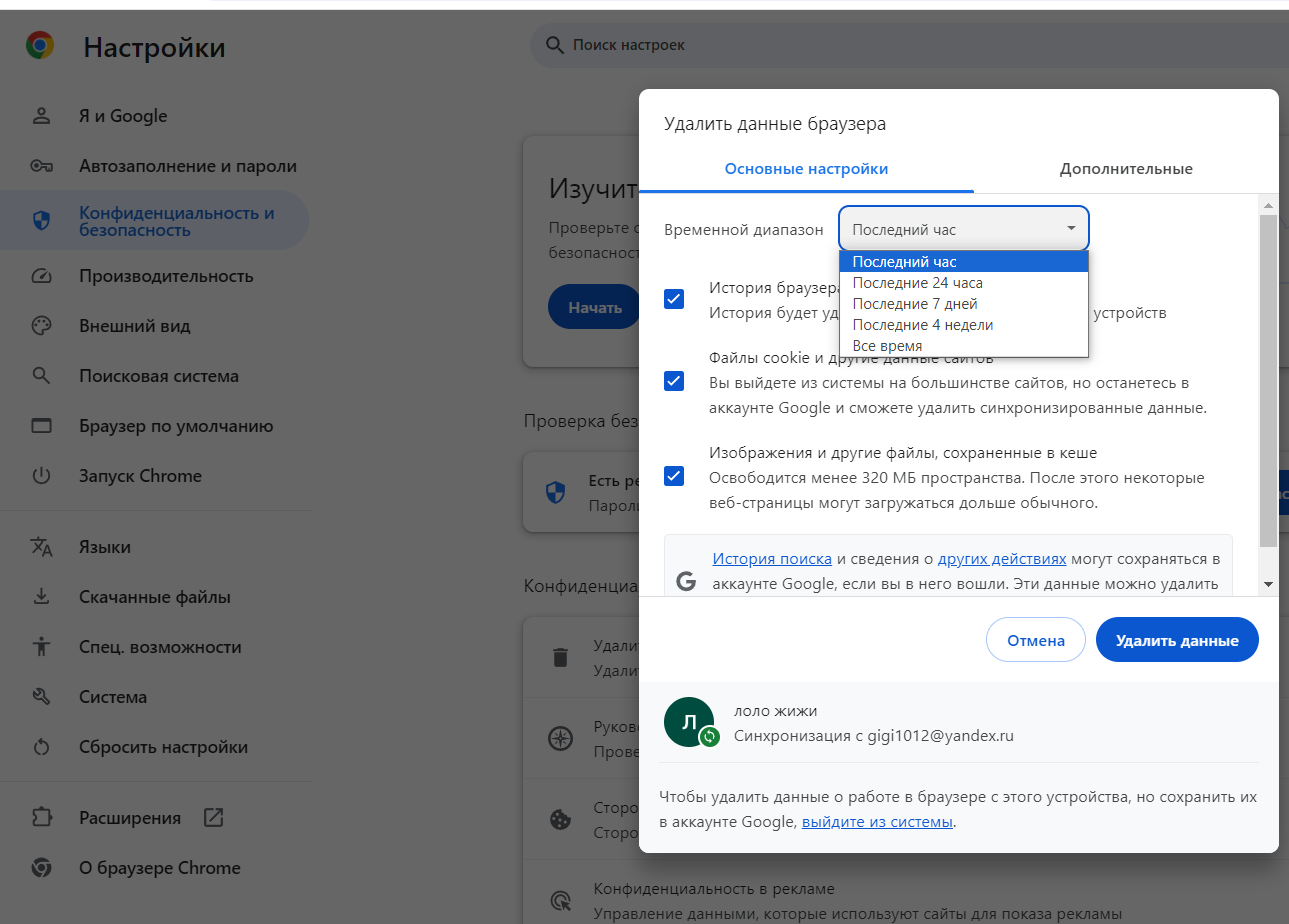
Task: Click the dialog scrollbar down arrow
Action: click(1268, 584)
